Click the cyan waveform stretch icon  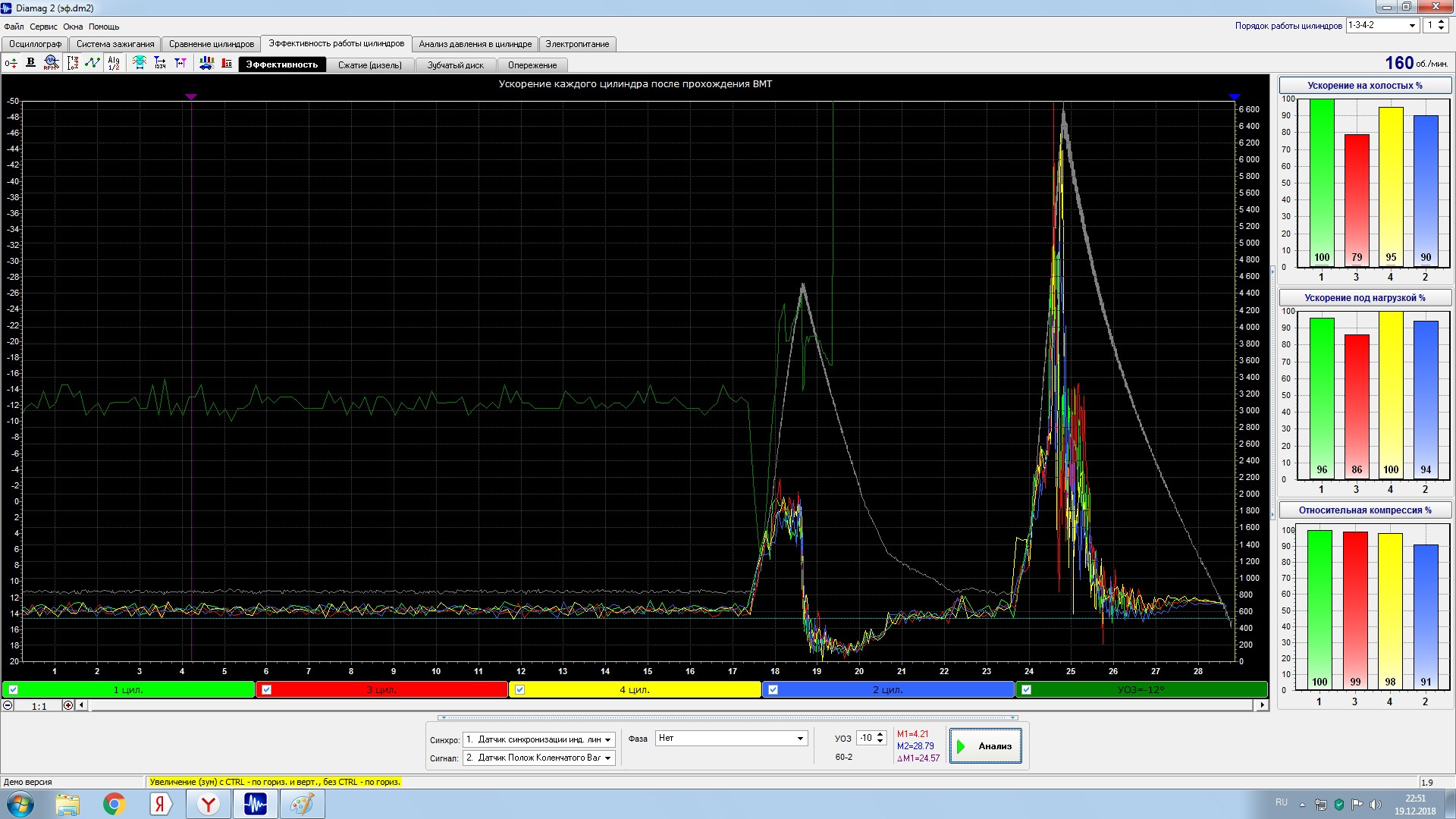click(140, 63)
